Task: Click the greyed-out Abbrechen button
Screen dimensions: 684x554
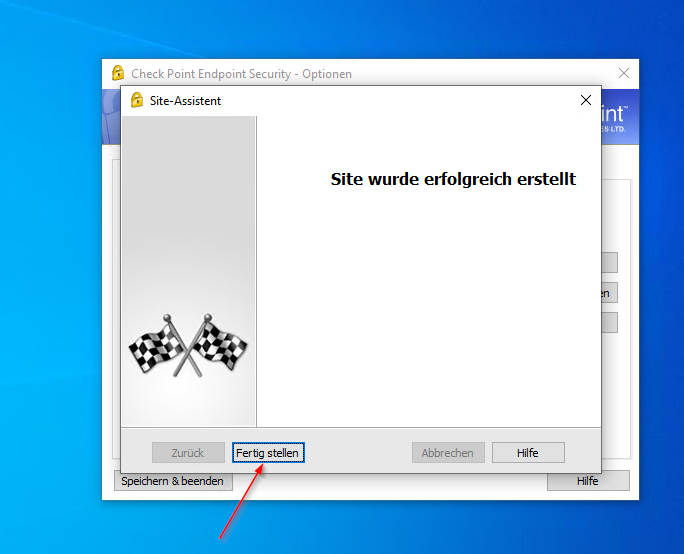Action: (448, 453)
